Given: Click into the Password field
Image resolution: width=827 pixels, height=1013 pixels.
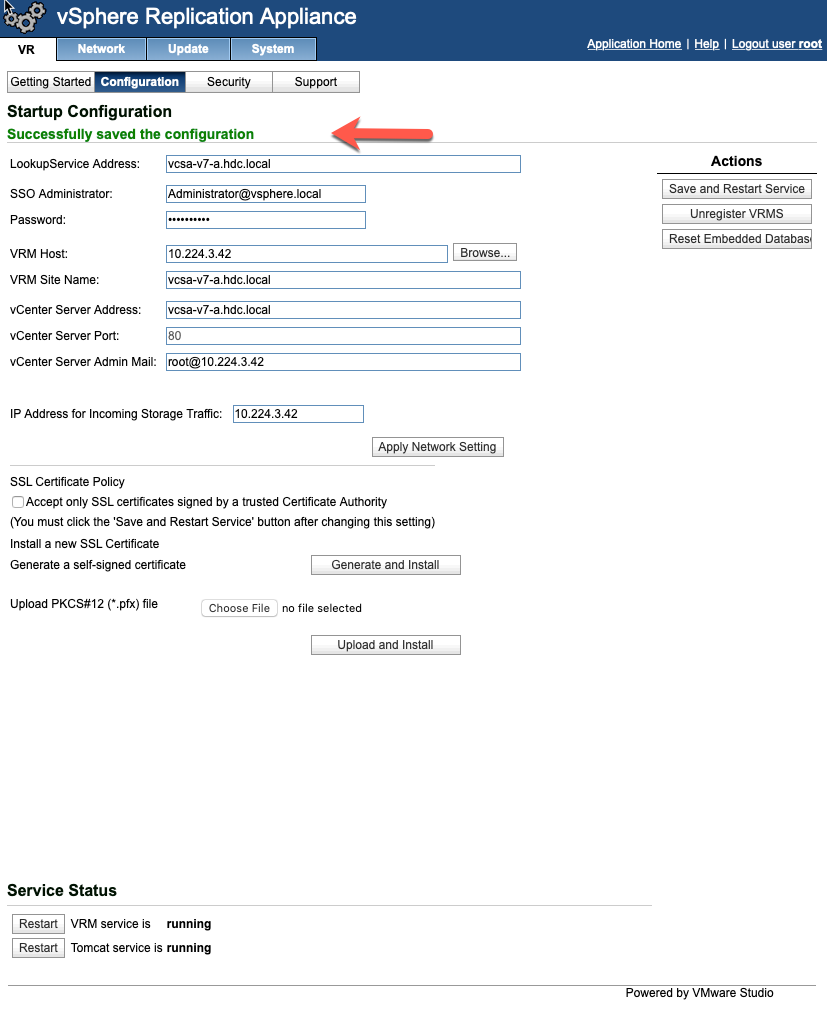Looking at the screenshot, I should click(x=266, y=220).
